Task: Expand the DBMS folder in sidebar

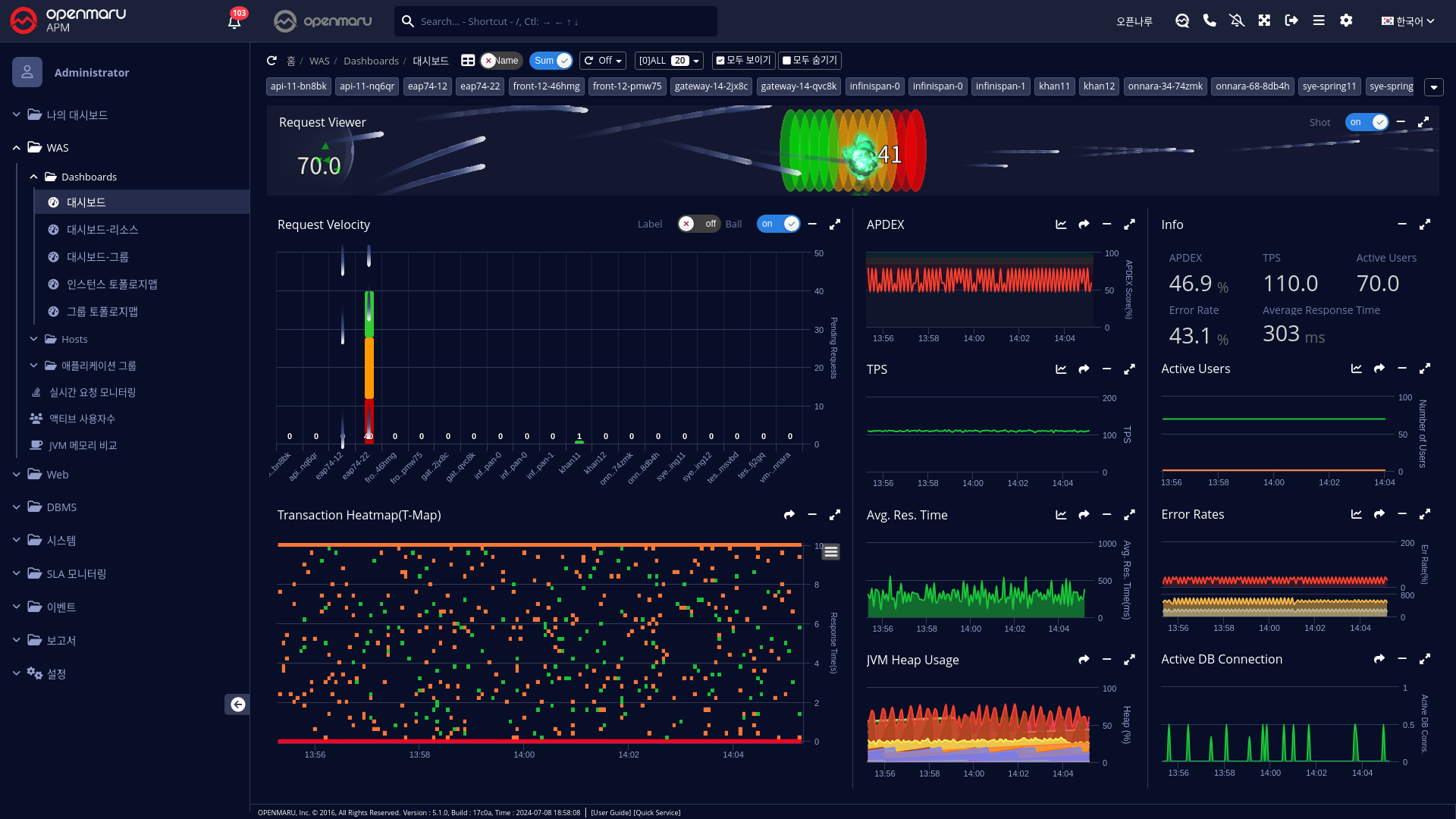Action: 61,507
